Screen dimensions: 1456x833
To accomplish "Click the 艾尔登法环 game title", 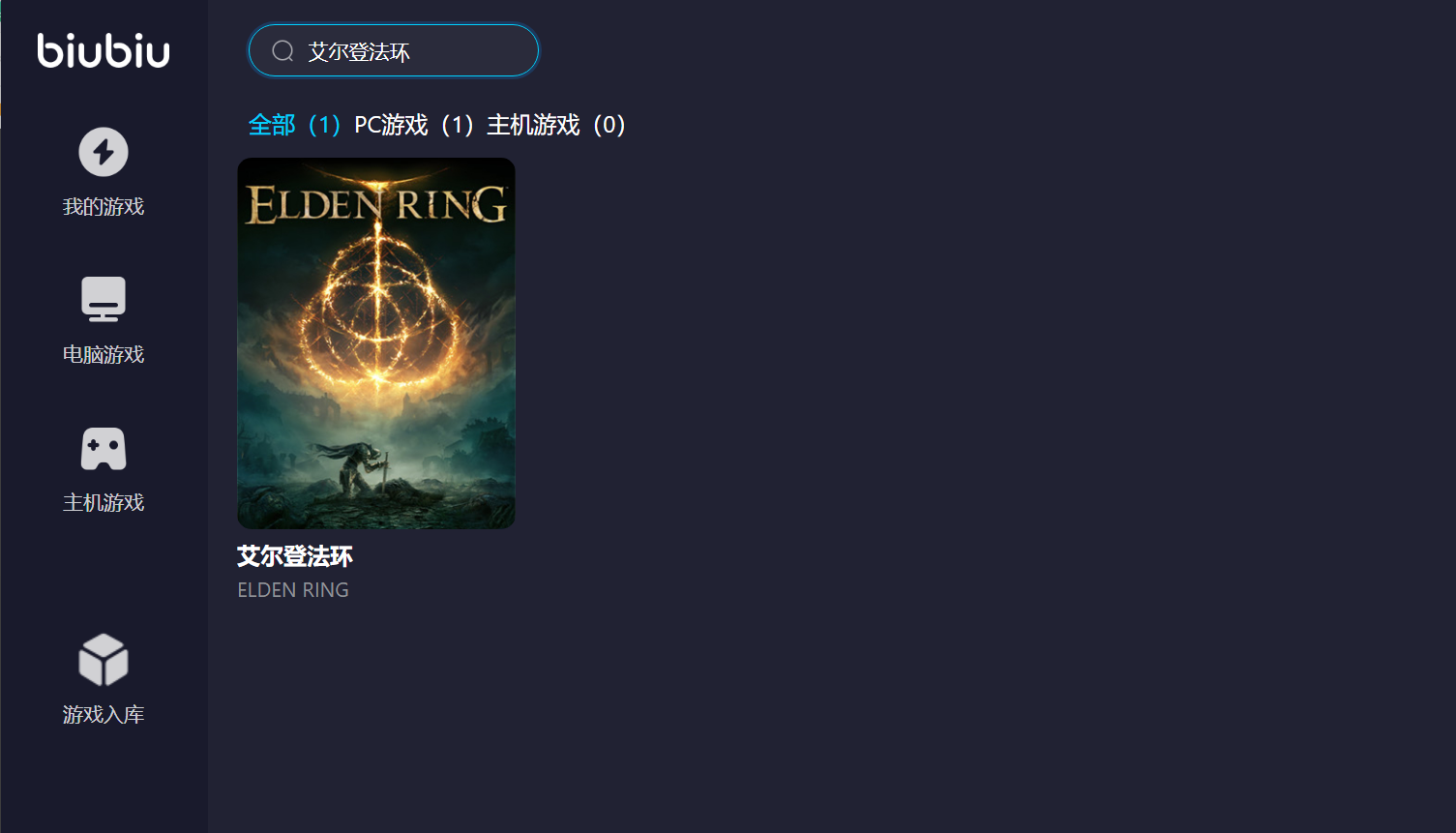I will tap(295, 556).
